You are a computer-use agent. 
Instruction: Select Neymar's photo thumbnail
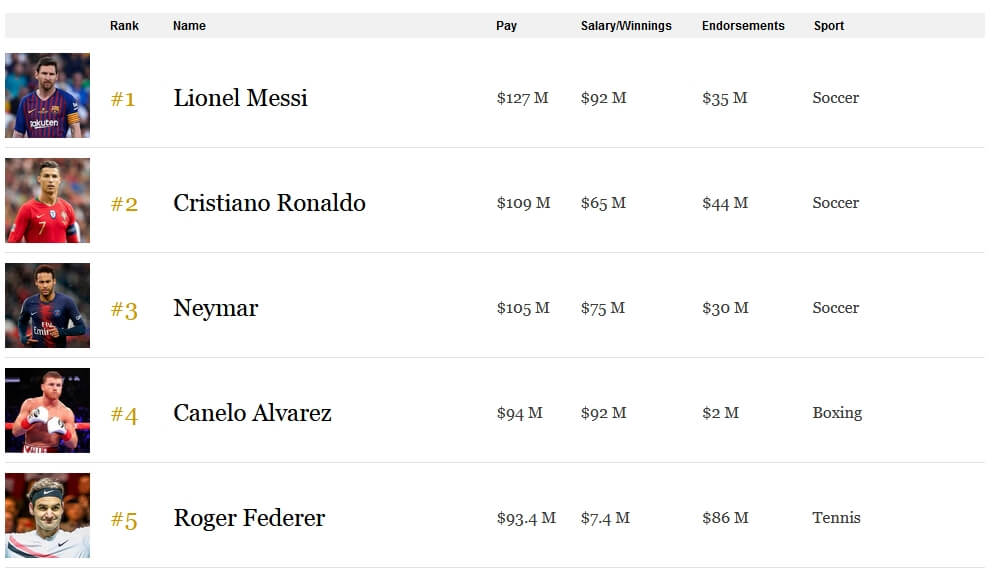point(47,305)
